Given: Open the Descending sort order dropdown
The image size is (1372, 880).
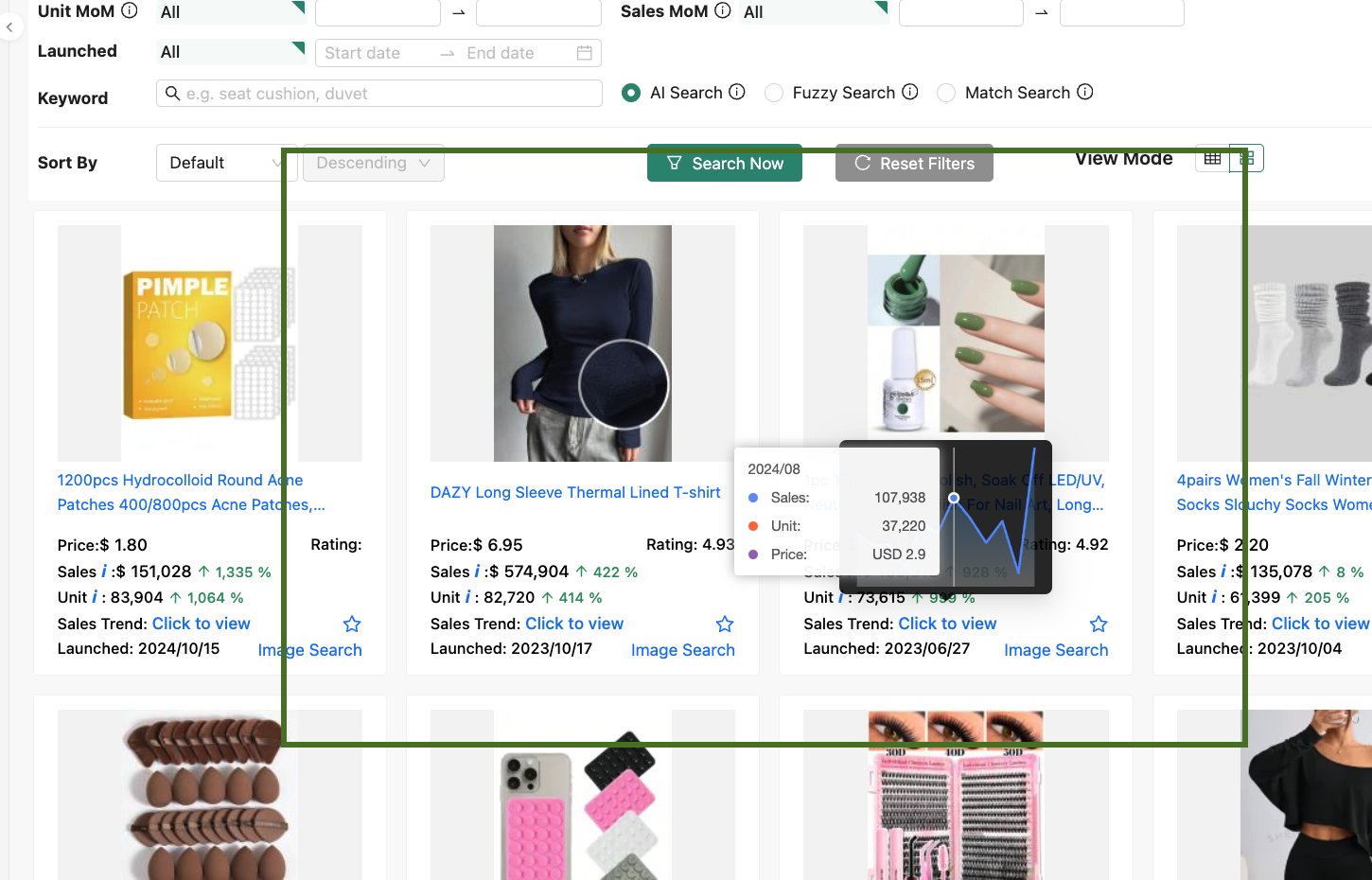Looking at the screenshot, I should 373,162.
